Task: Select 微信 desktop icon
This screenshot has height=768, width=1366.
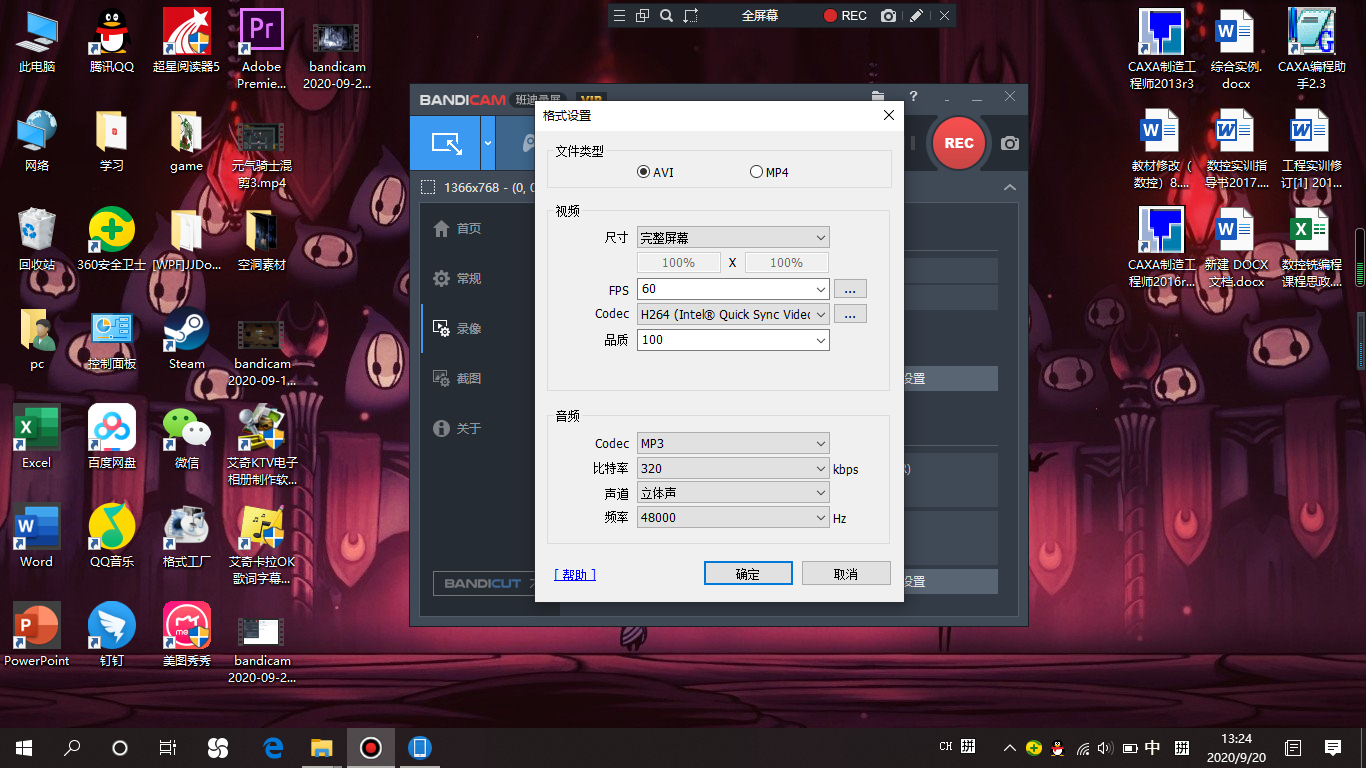Action: [x=186, y=437]
